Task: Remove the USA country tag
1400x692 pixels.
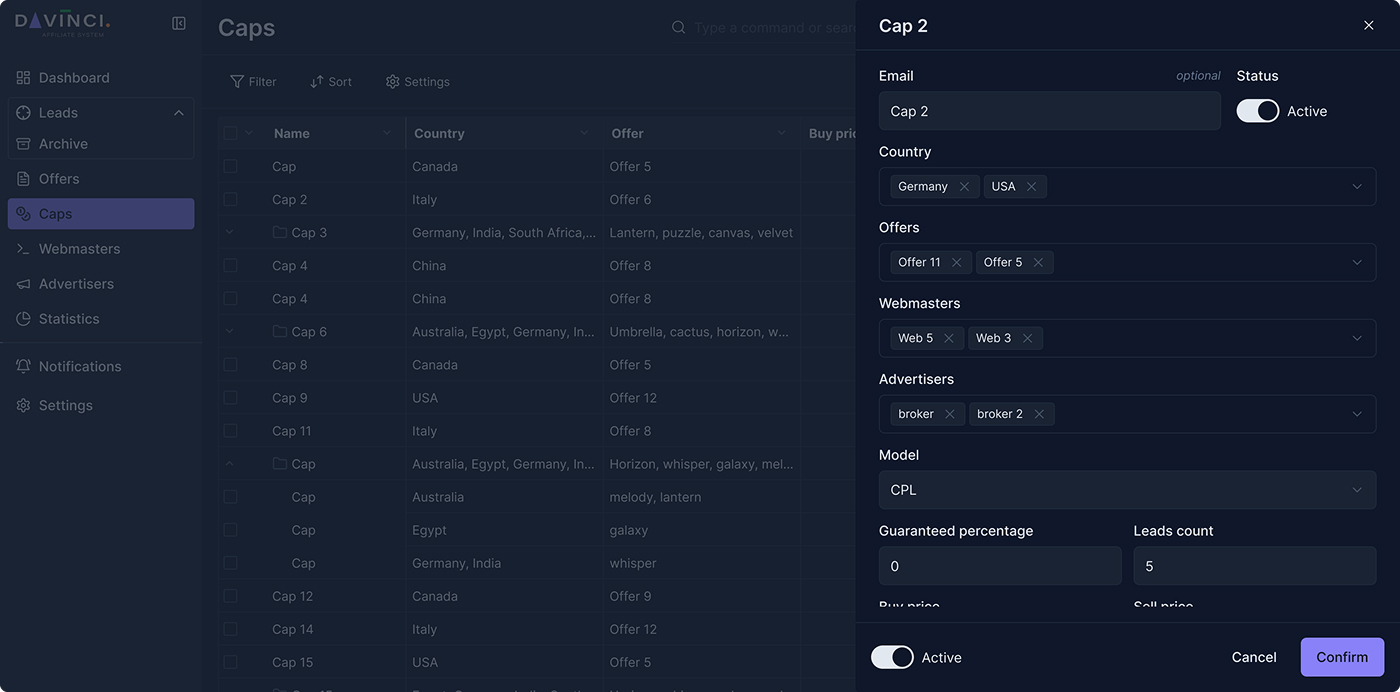Action: click(1031, 187)
